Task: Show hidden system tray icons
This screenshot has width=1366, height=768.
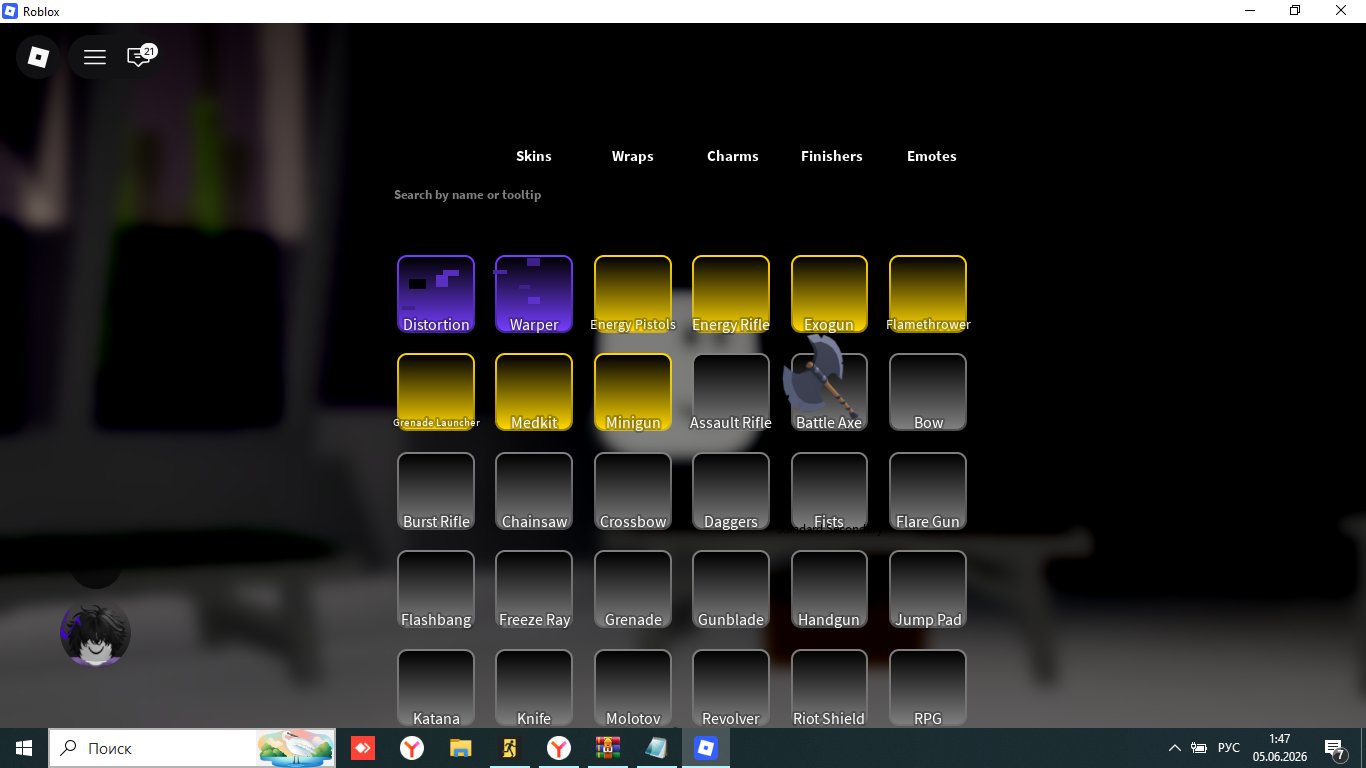Action: [x=1175, y=748]
